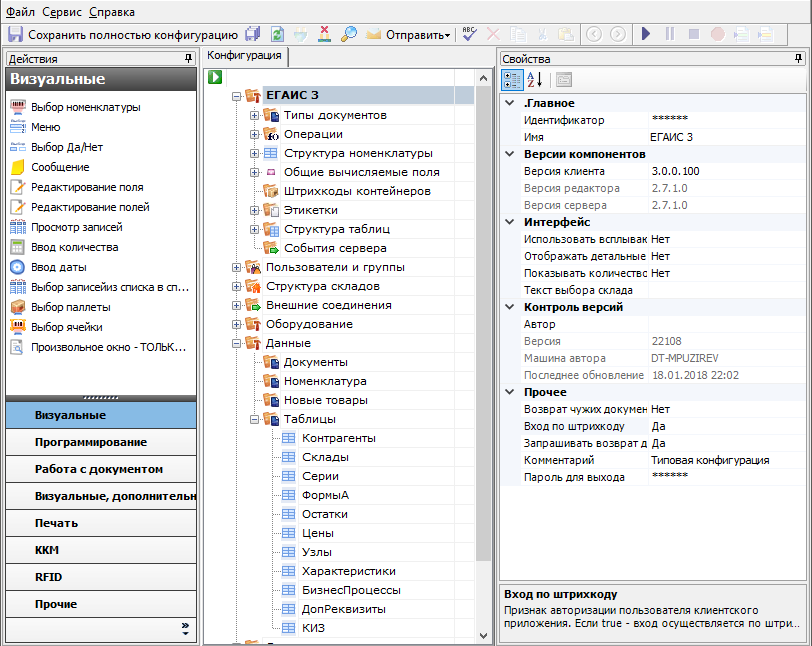
Task: Click the tree scrollbar down arrow
Action: (483, 635)
